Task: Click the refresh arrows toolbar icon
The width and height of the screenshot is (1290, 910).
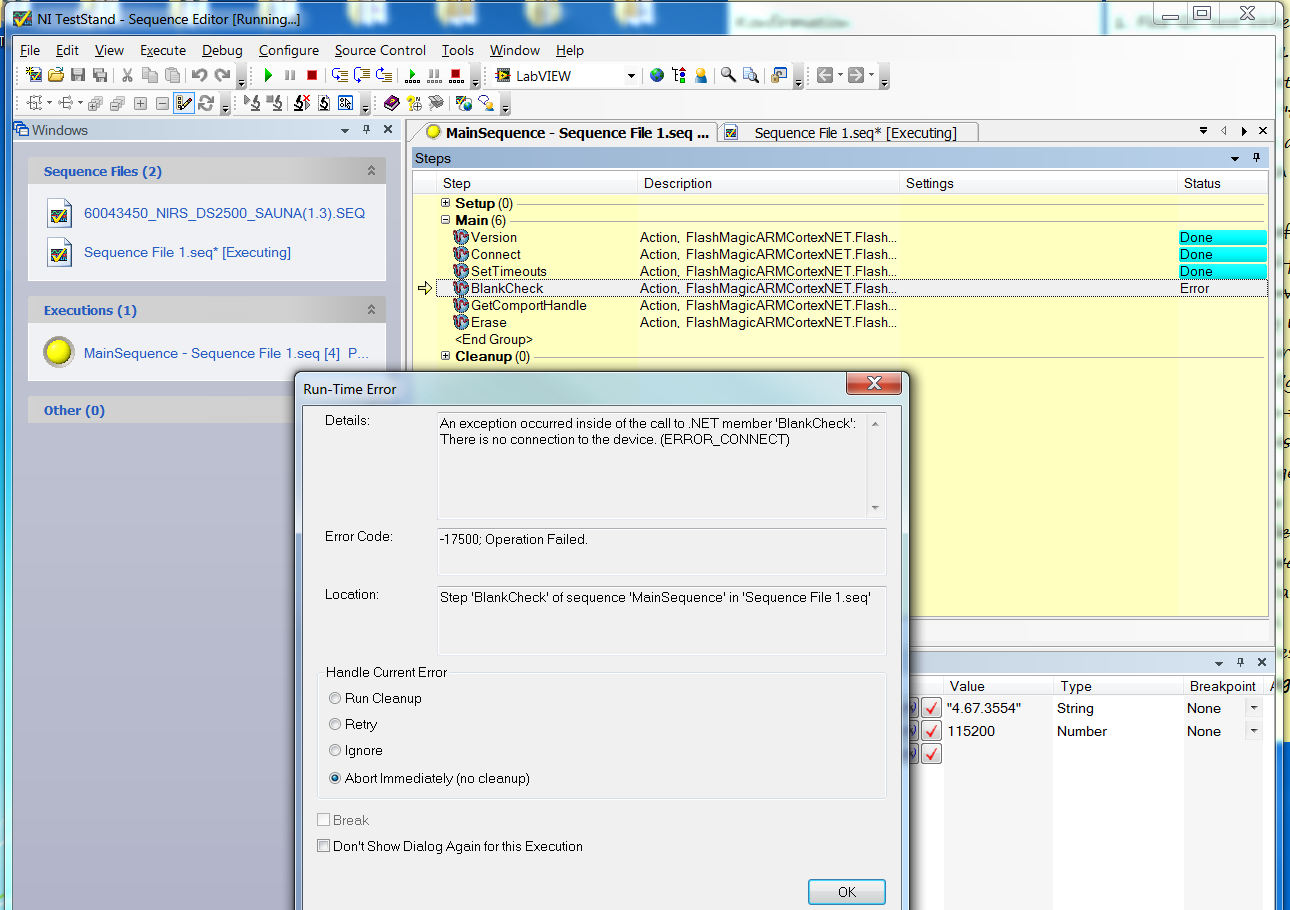Action: pos(206,102)
